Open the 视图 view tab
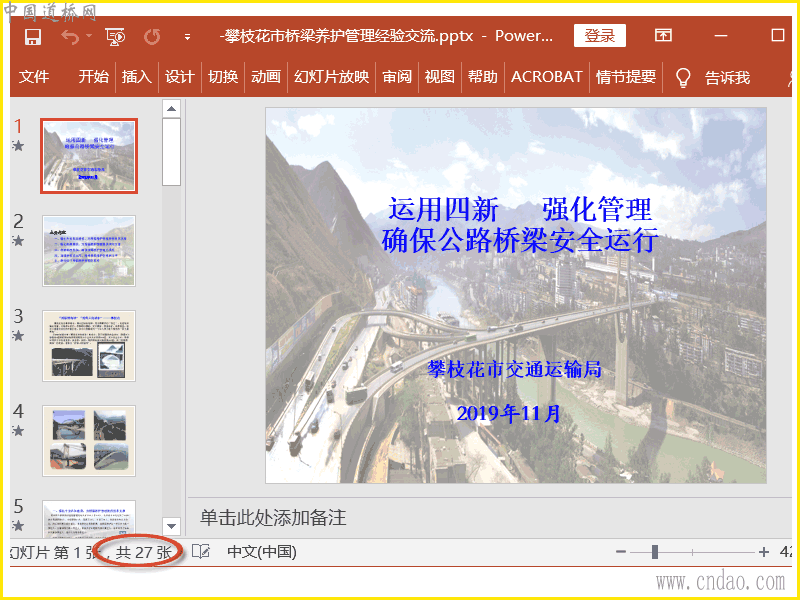The height and width of the screenshot is (600, 800). coord(440,77)
